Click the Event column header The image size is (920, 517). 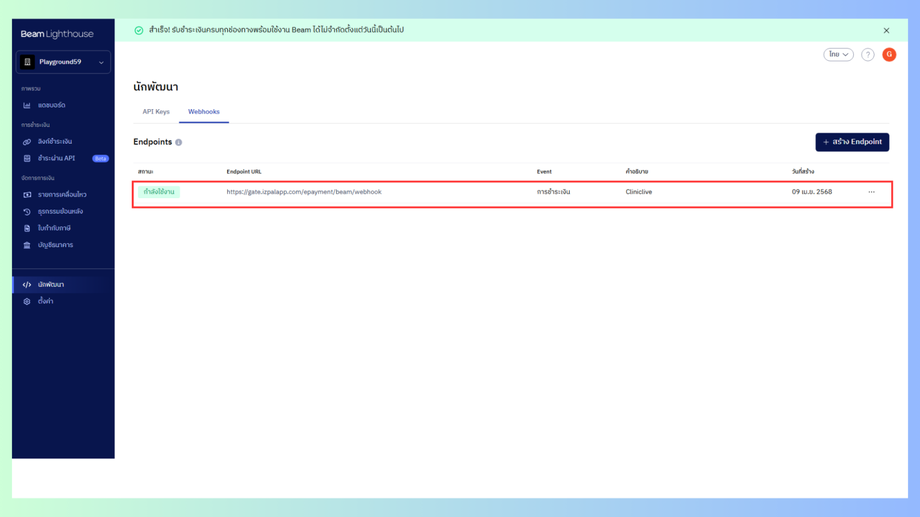[544, 172]
